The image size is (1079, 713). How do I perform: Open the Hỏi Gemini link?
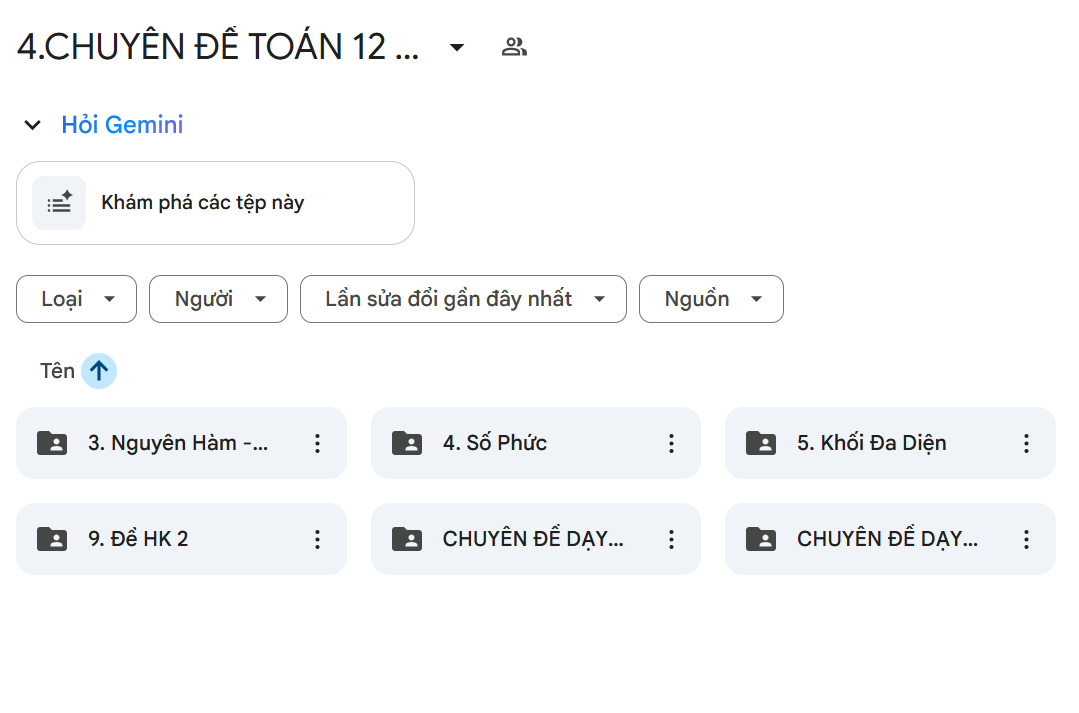click(x=122, y=125)
